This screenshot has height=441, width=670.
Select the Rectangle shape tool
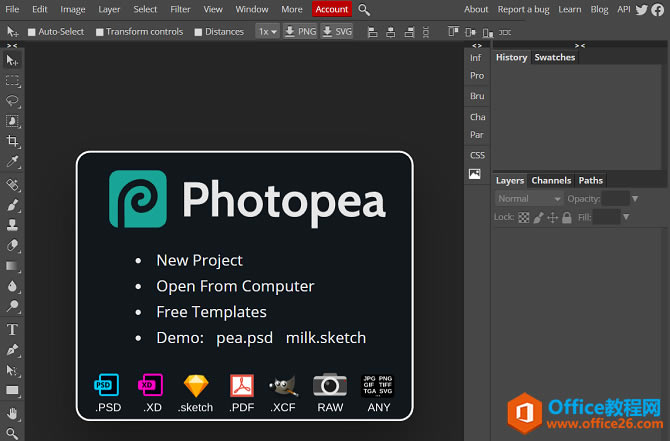click(x=12, y=390)
